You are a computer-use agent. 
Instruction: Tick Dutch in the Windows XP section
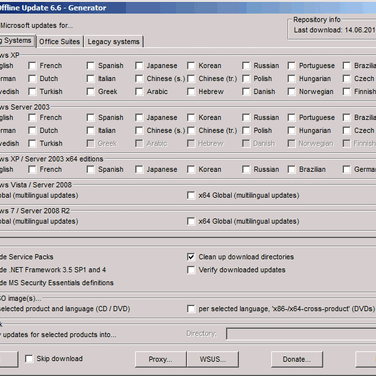32,79
